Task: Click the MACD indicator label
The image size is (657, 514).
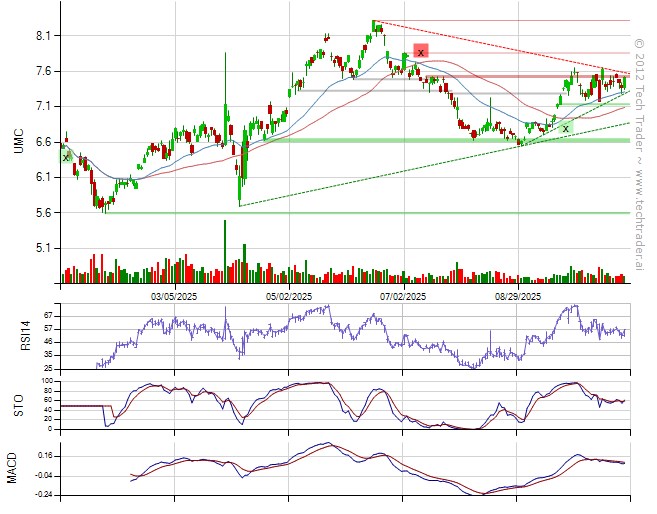Action: (13, 469)
